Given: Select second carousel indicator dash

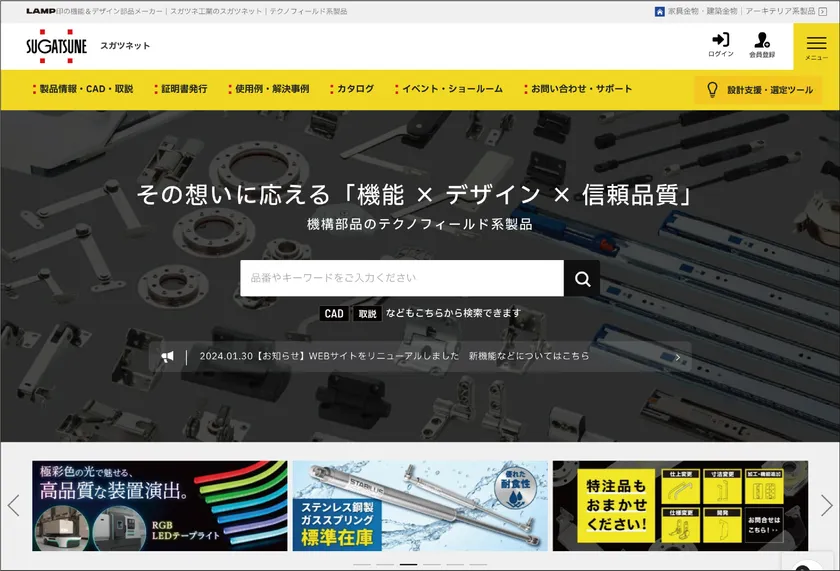Looking at the screenshot, I should pyautogui.click(x=385, y=565).
